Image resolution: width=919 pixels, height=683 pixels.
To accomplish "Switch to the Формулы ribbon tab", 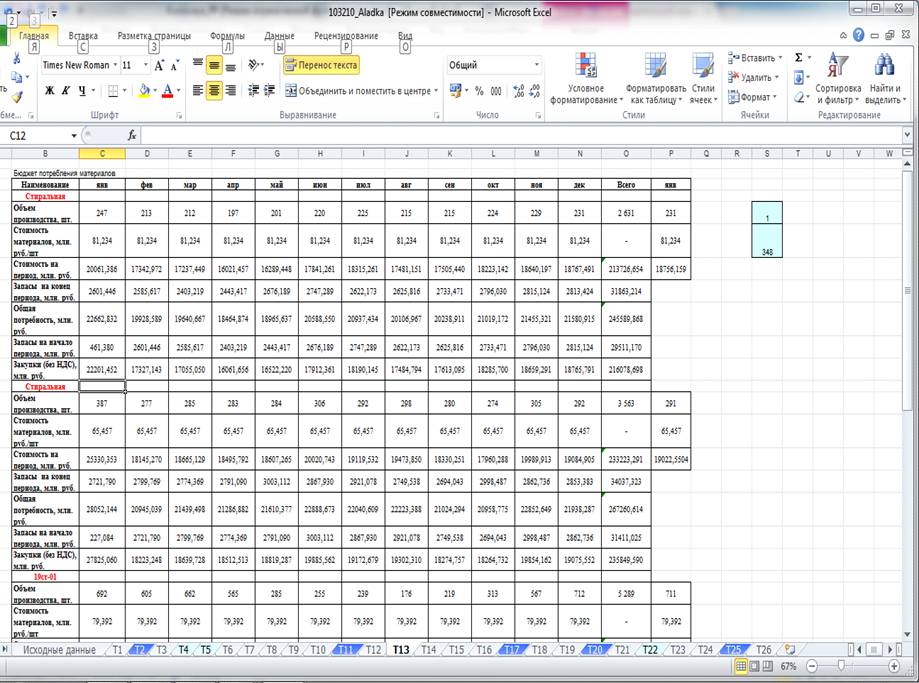I will (227, 35).
